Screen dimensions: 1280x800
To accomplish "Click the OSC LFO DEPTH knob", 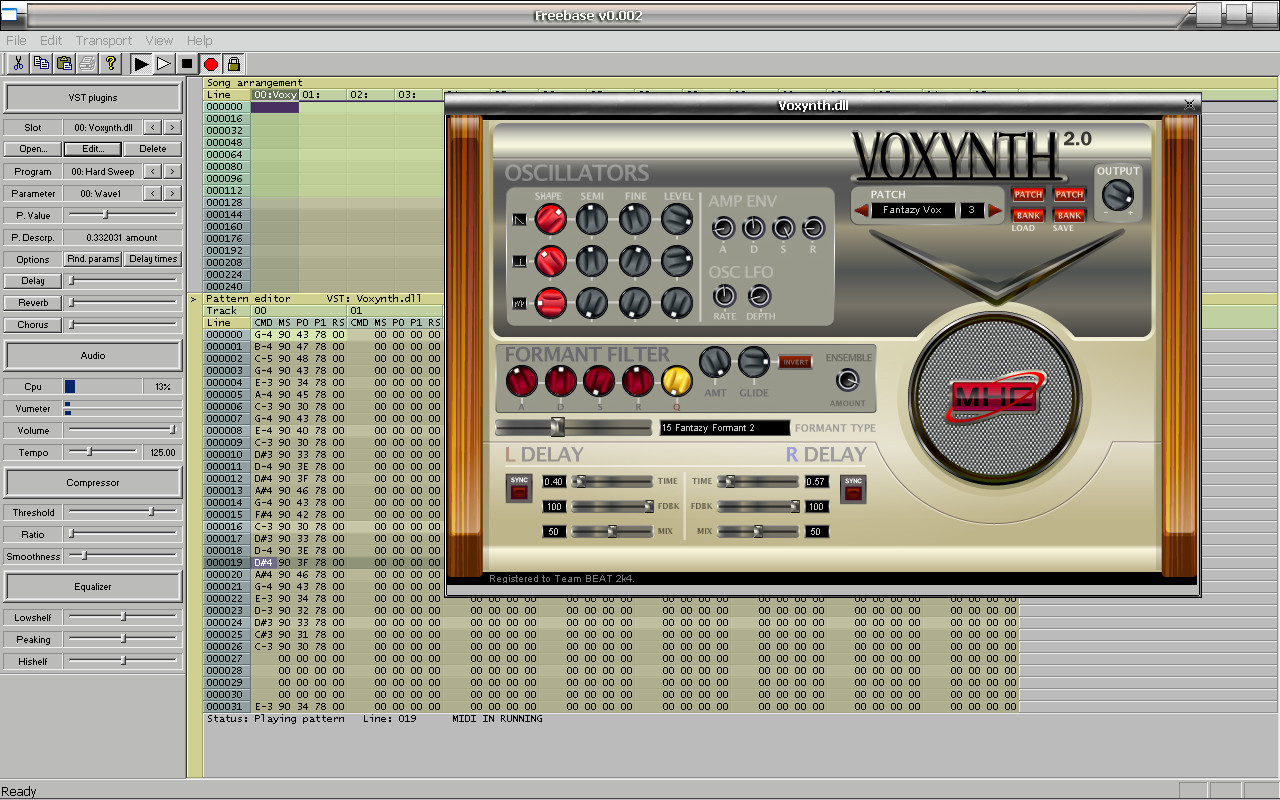I will [x=760, y=296].
